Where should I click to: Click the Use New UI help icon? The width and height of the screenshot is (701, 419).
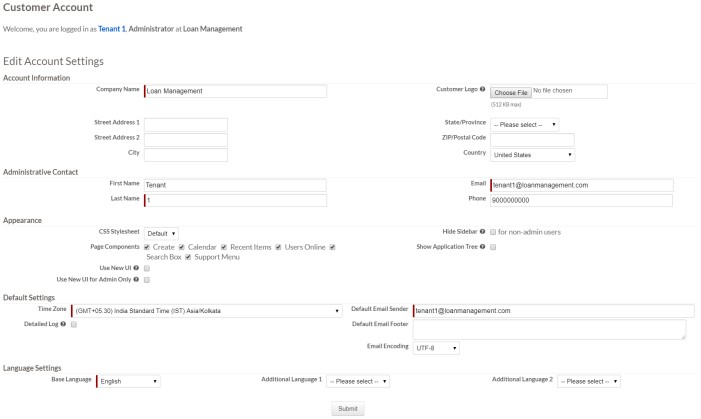(136, 268)
